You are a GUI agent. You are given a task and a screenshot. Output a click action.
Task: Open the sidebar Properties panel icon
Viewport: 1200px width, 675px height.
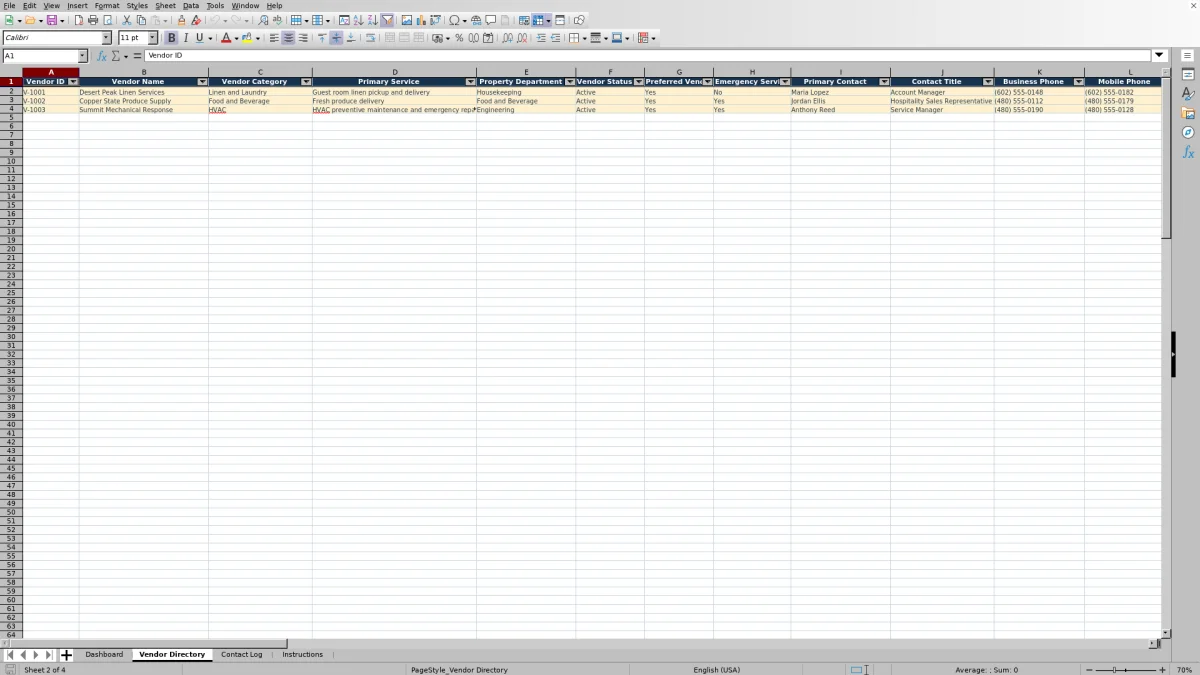pyautogui.click(x=1188, y=74)
